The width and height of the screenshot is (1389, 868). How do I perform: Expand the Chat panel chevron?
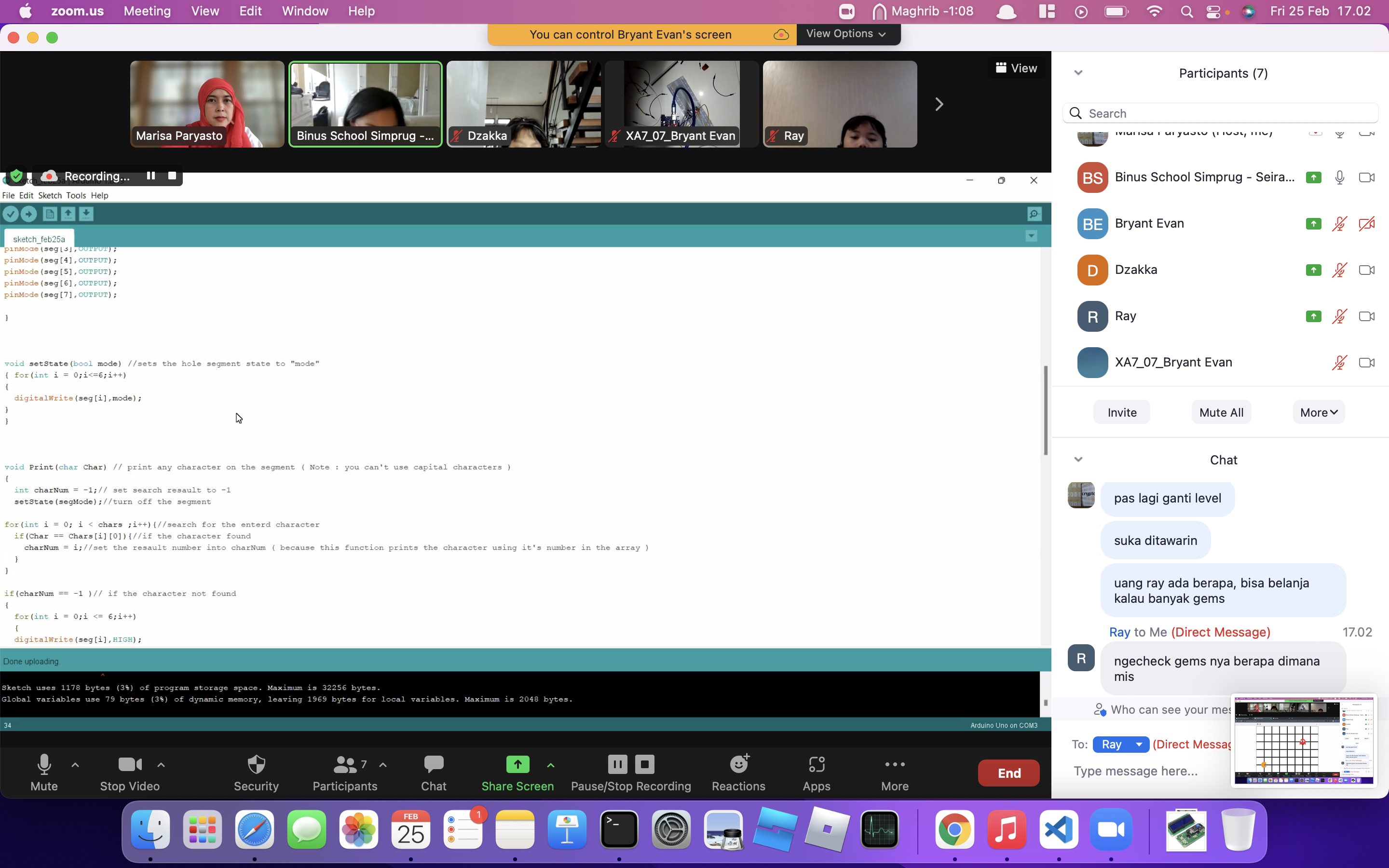[x=1078, y=458]
